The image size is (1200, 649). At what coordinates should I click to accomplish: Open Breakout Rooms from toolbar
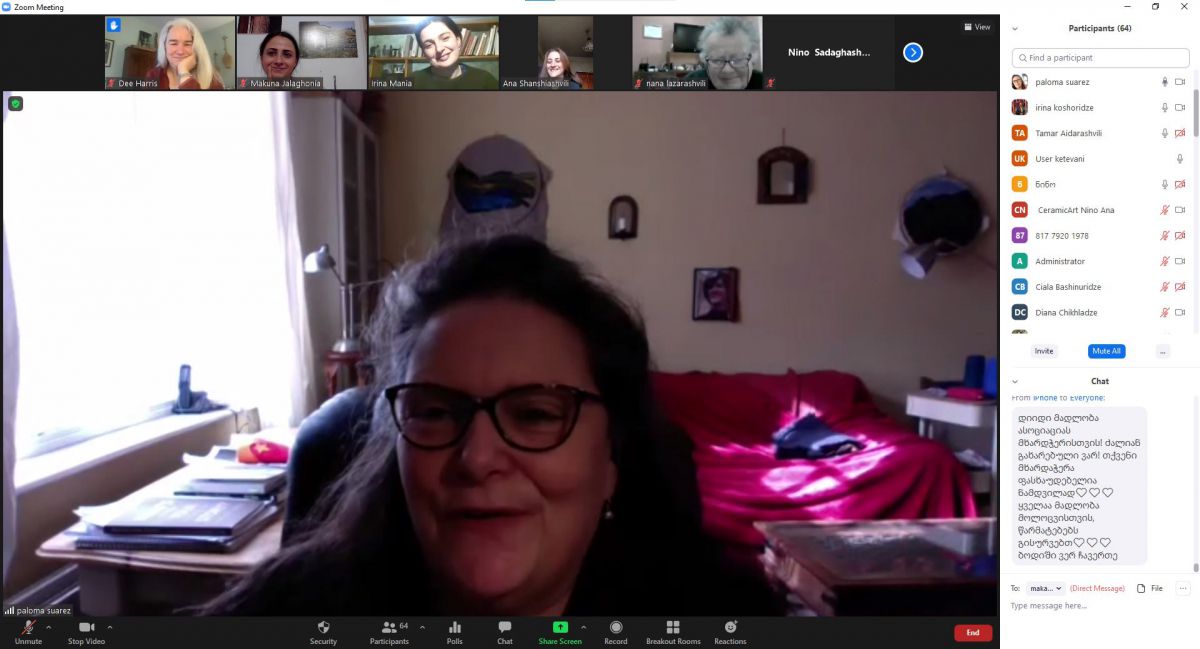click(x=673, y=628)
